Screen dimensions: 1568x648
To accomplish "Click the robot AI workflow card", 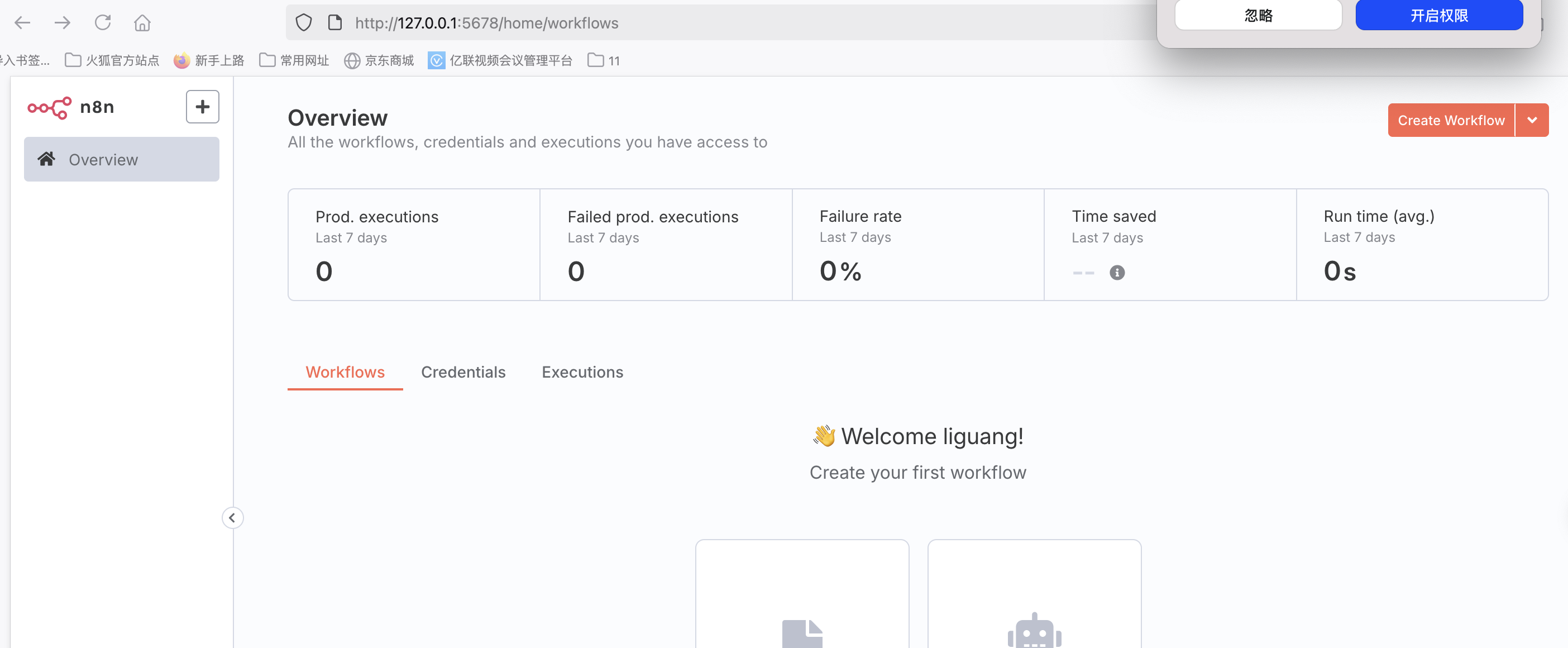I will pos(1034,594).
